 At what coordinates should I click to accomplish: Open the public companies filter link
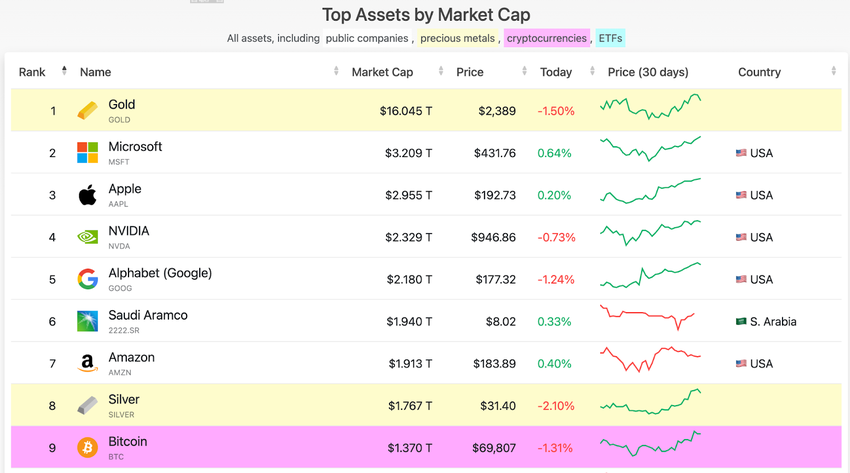(x=367, y=39)
